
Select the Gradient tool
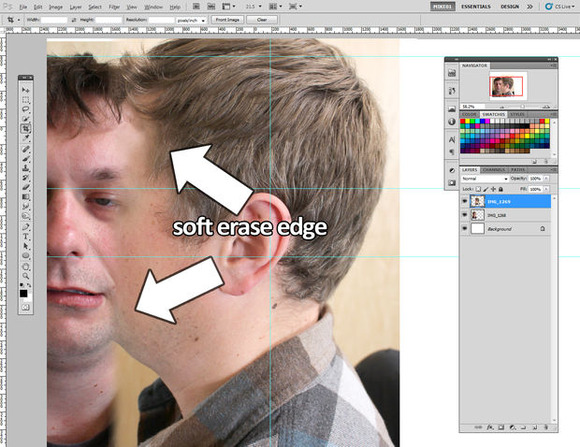click(26, 197)
